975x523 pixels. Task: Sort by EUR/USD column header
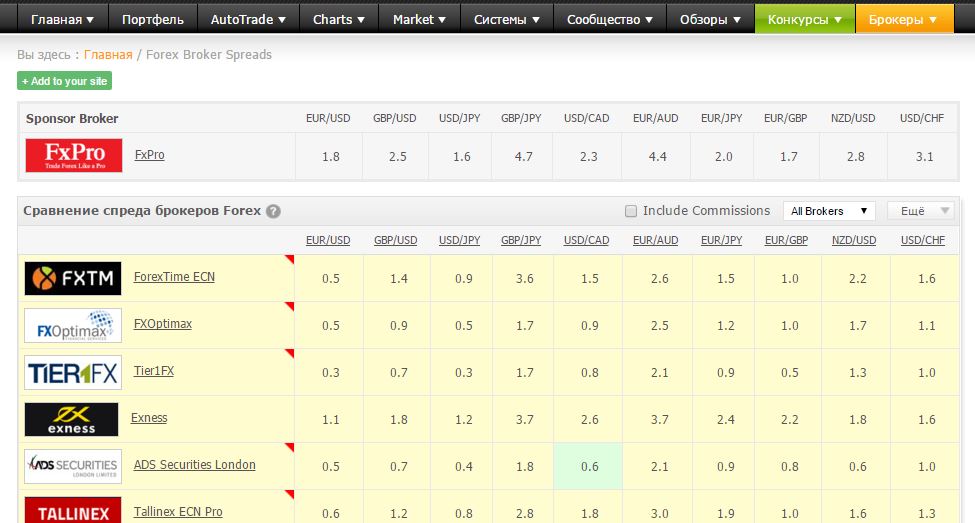[x=328, y=241]
